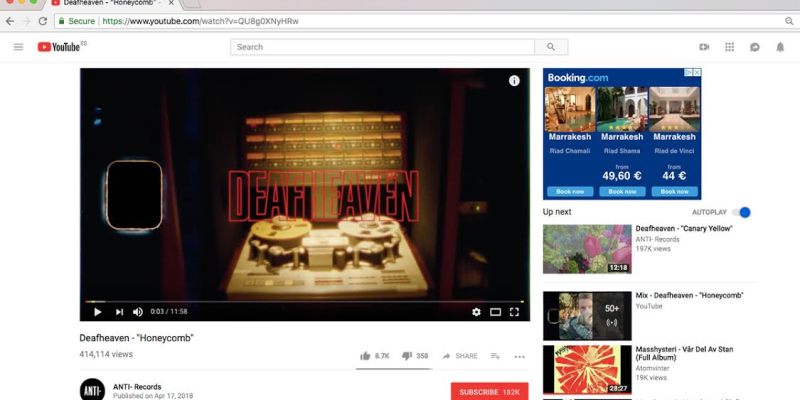Viewport: 800px width, 400px height.
Task: Click the video title Deafheaven - "Honeycomb"
Action: click(x=137, y=338)
